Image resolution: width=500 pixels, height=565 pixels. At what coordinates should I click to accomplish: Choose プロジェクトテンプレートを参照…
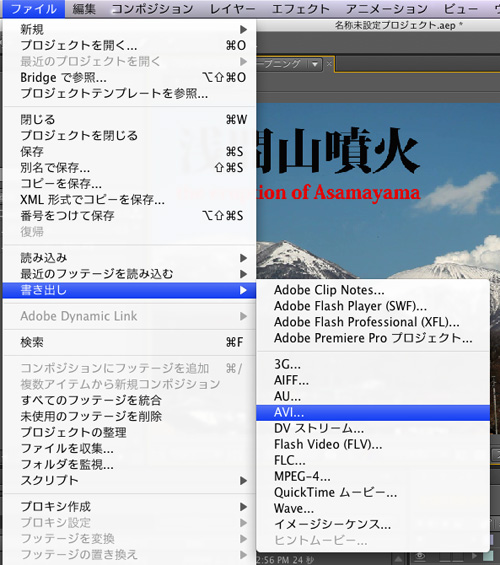(129, 93)
